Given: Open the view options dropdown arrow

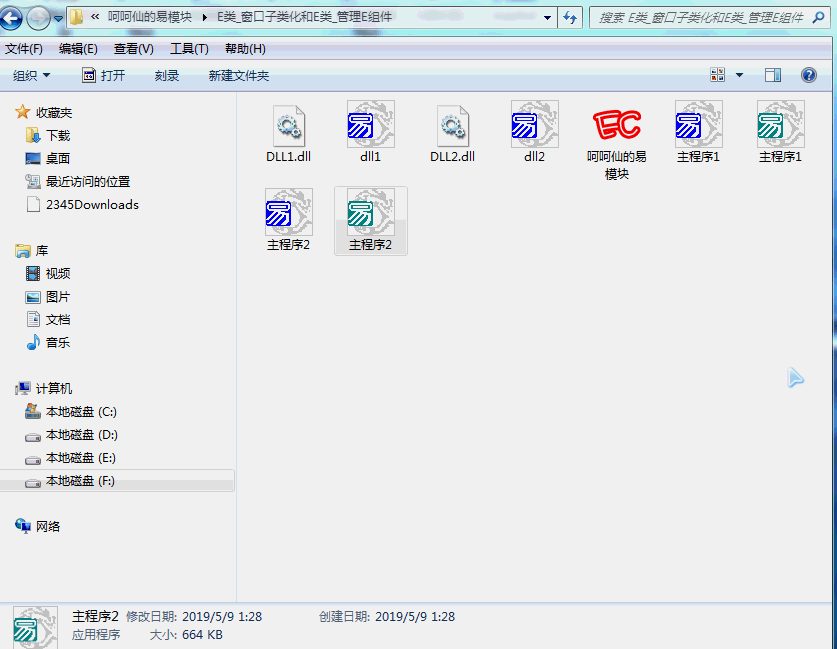Looking at the screenshot, I should click(739, 75).
